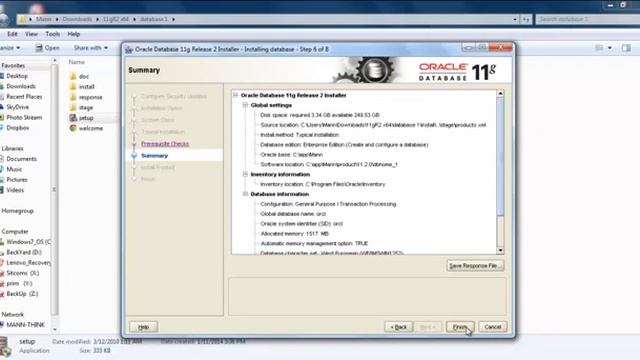Open the Videos library

(15, 190)
